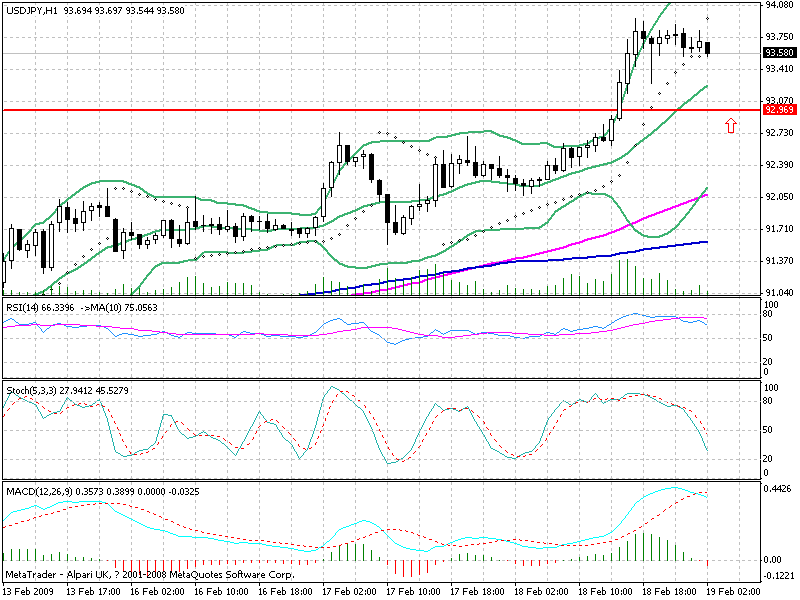
Task: Click the 92.730 price scale value
Action: click(x=780, y=133)
